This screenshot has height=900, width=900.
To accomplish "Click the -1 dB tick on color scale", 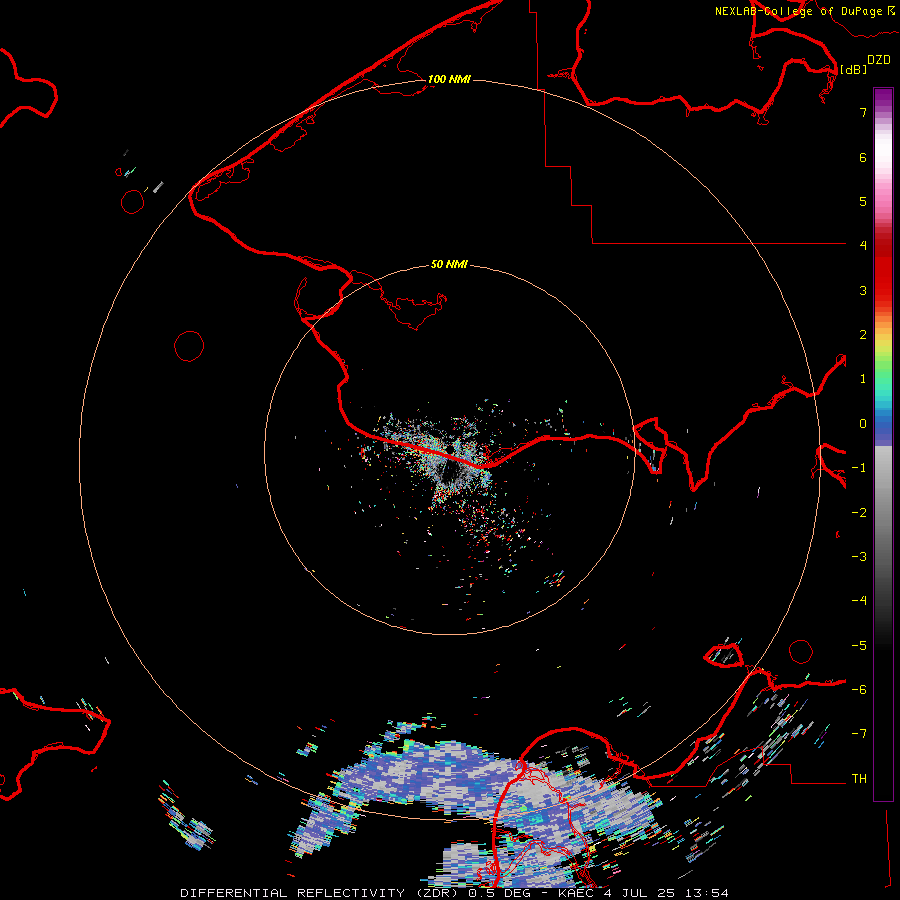I will pos(859,468).
